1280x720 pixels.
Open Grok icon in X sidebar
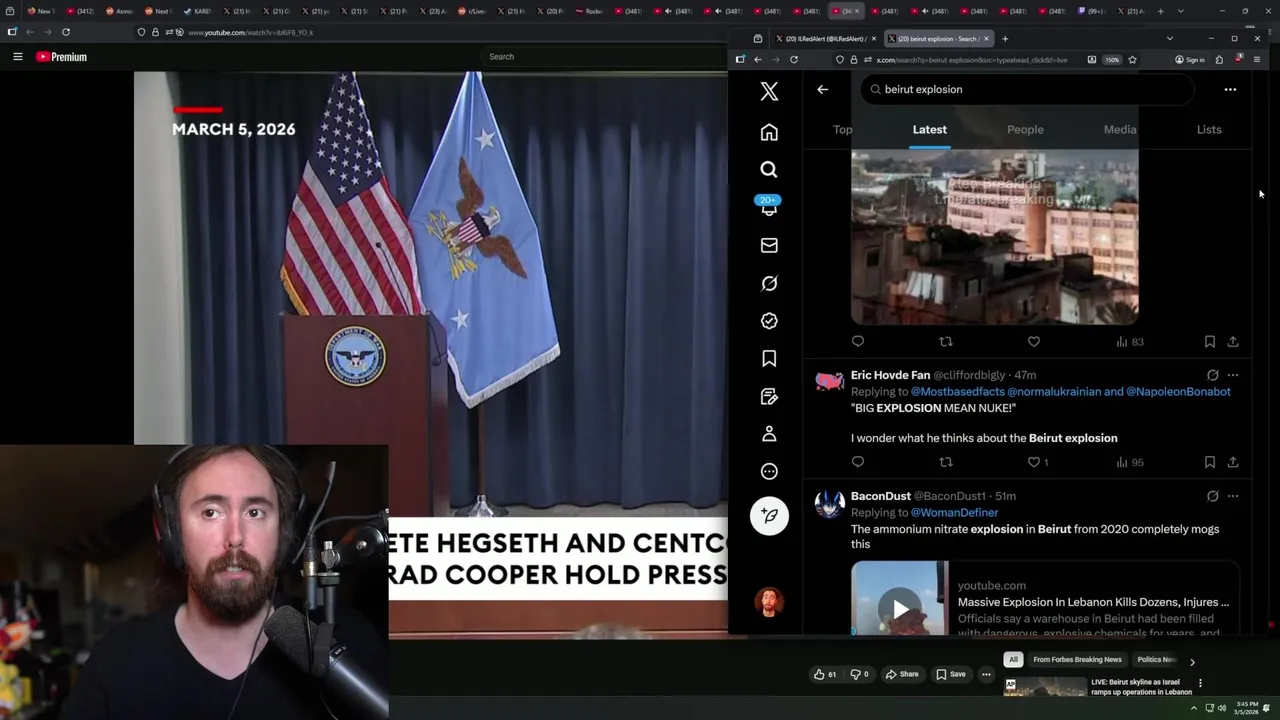pos(769,284)
